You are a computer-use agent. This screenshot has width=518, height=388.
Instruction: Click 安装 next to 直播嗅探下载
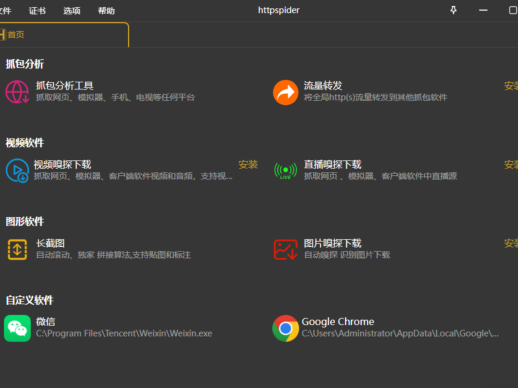tap(511, 165)
